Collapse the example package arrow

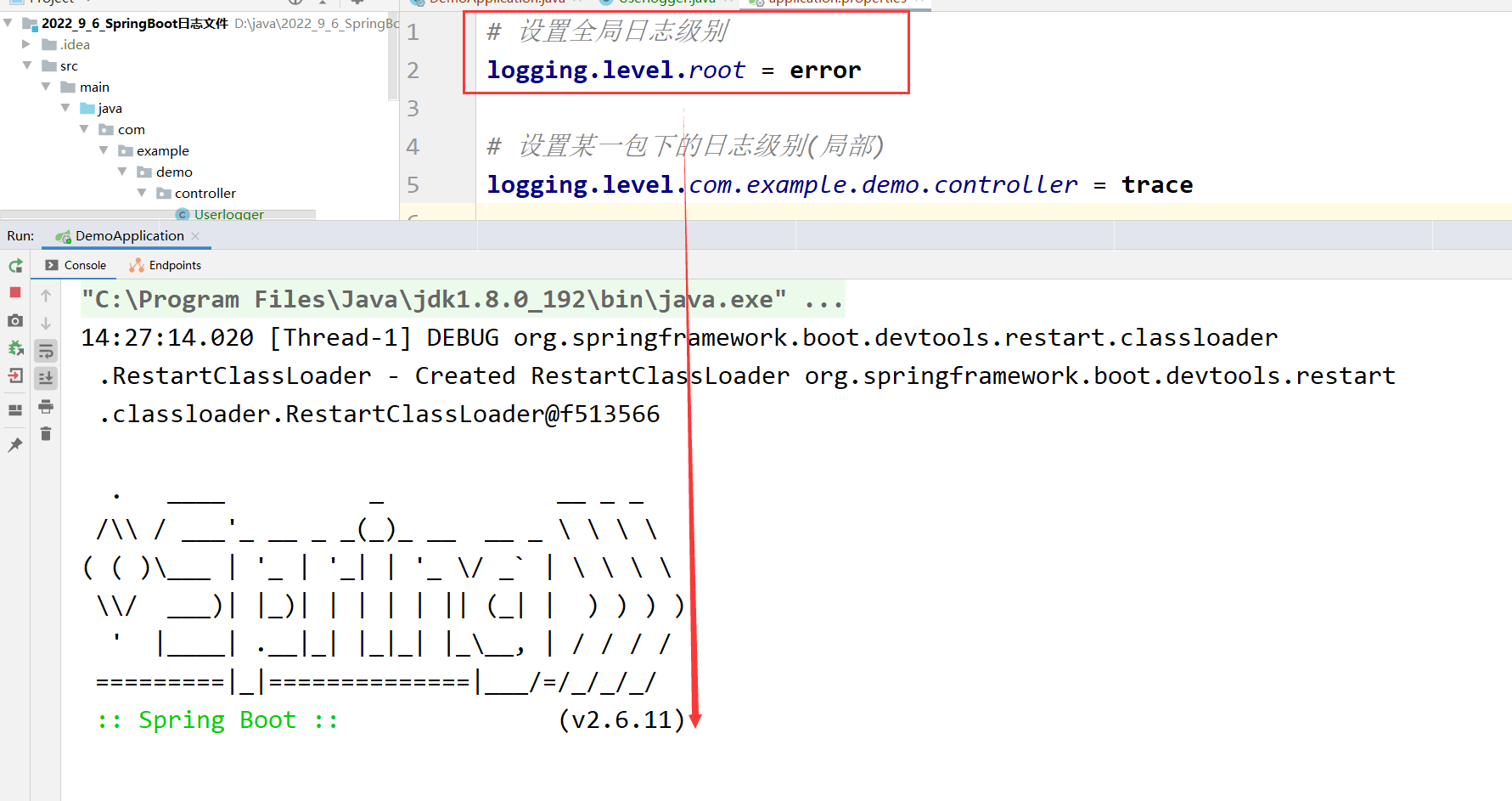[x=104, y=150]
